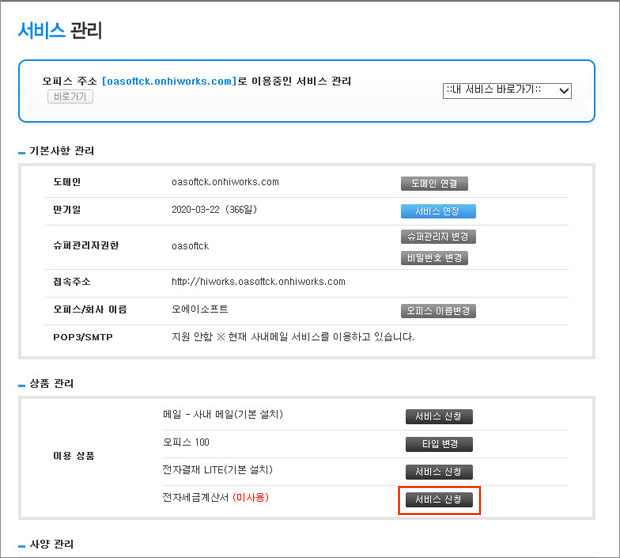The height and width of the screenshot is (558, 620).
Task: Click 서비스 신청 for 메일 - 사내 메일
Action: coord(439,416)
